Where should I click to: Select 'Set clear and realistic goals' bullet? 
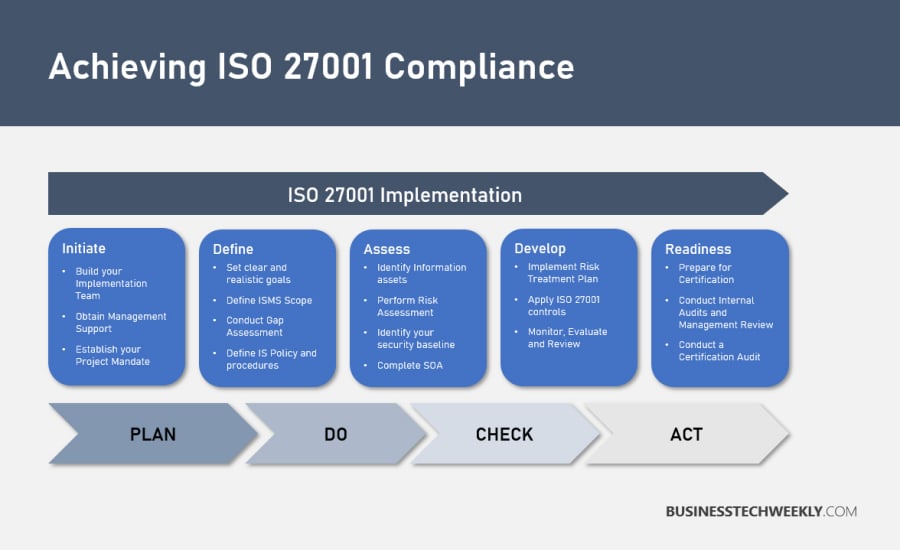[x=258, y=274]
